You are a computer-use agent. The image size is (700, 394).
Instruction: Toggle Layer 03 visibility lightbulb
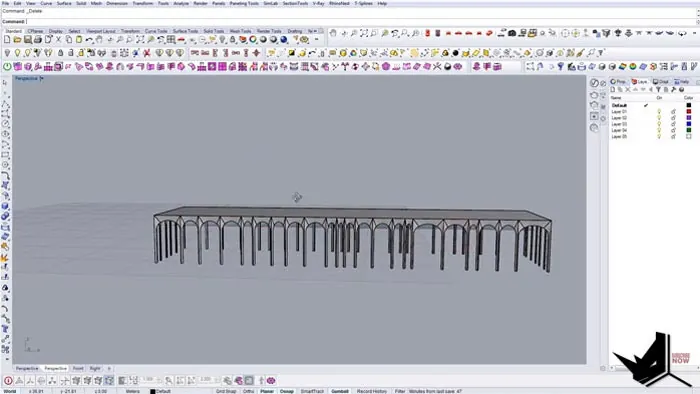coord(659,124)
